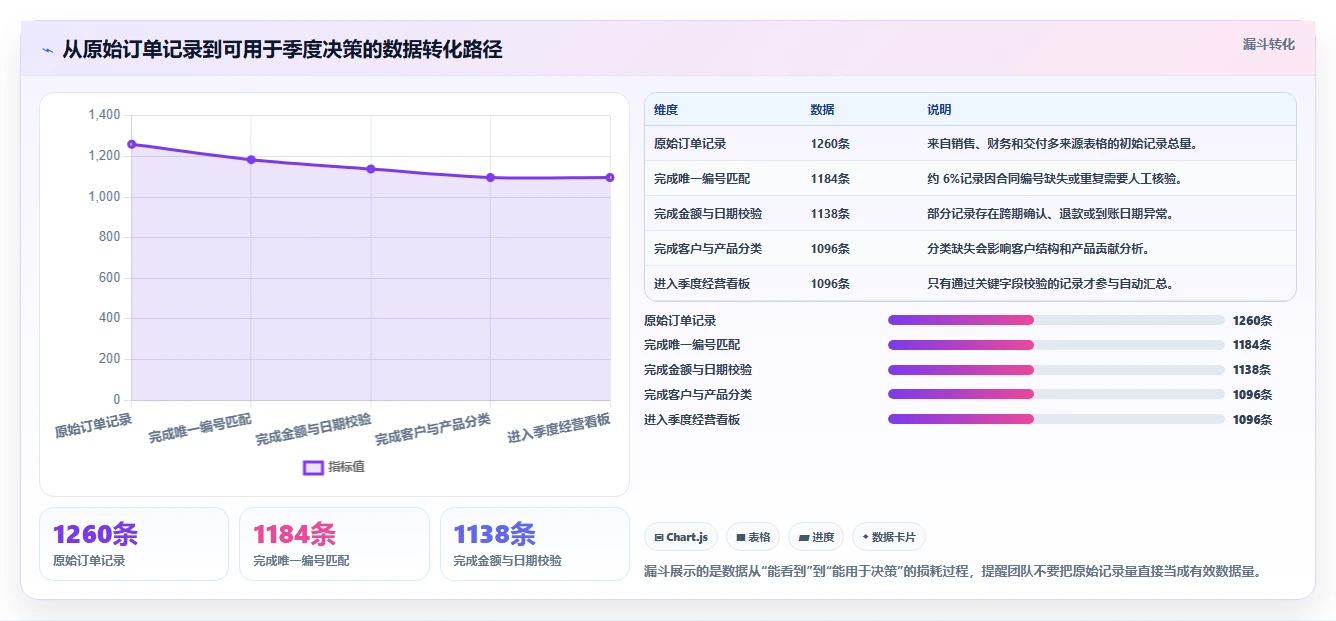Screen dimensions: 1336x621
Task: Click the 原始订单记录 x-axis label on the chart
Action: [x=93, y=425]
